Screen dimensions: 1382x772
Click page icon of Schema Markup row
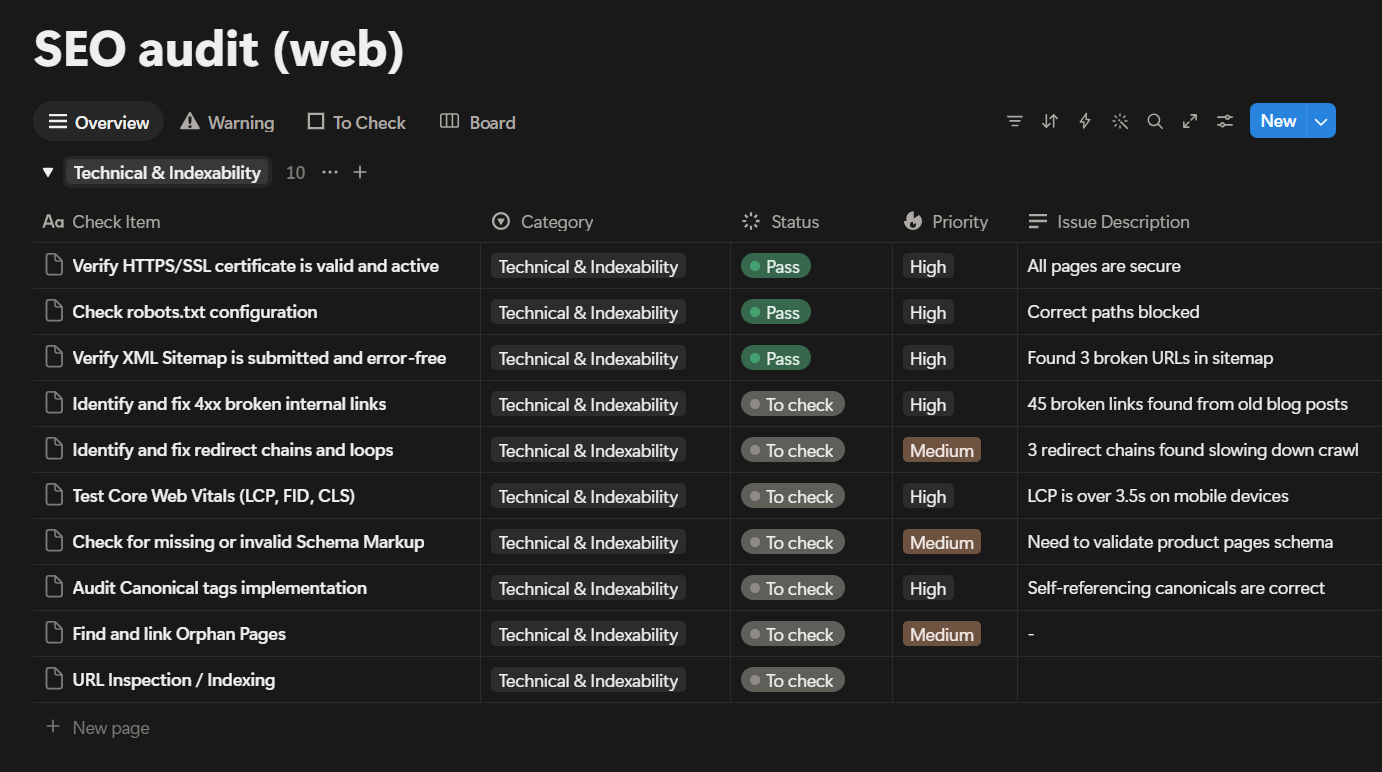click(x=54, y=541)
